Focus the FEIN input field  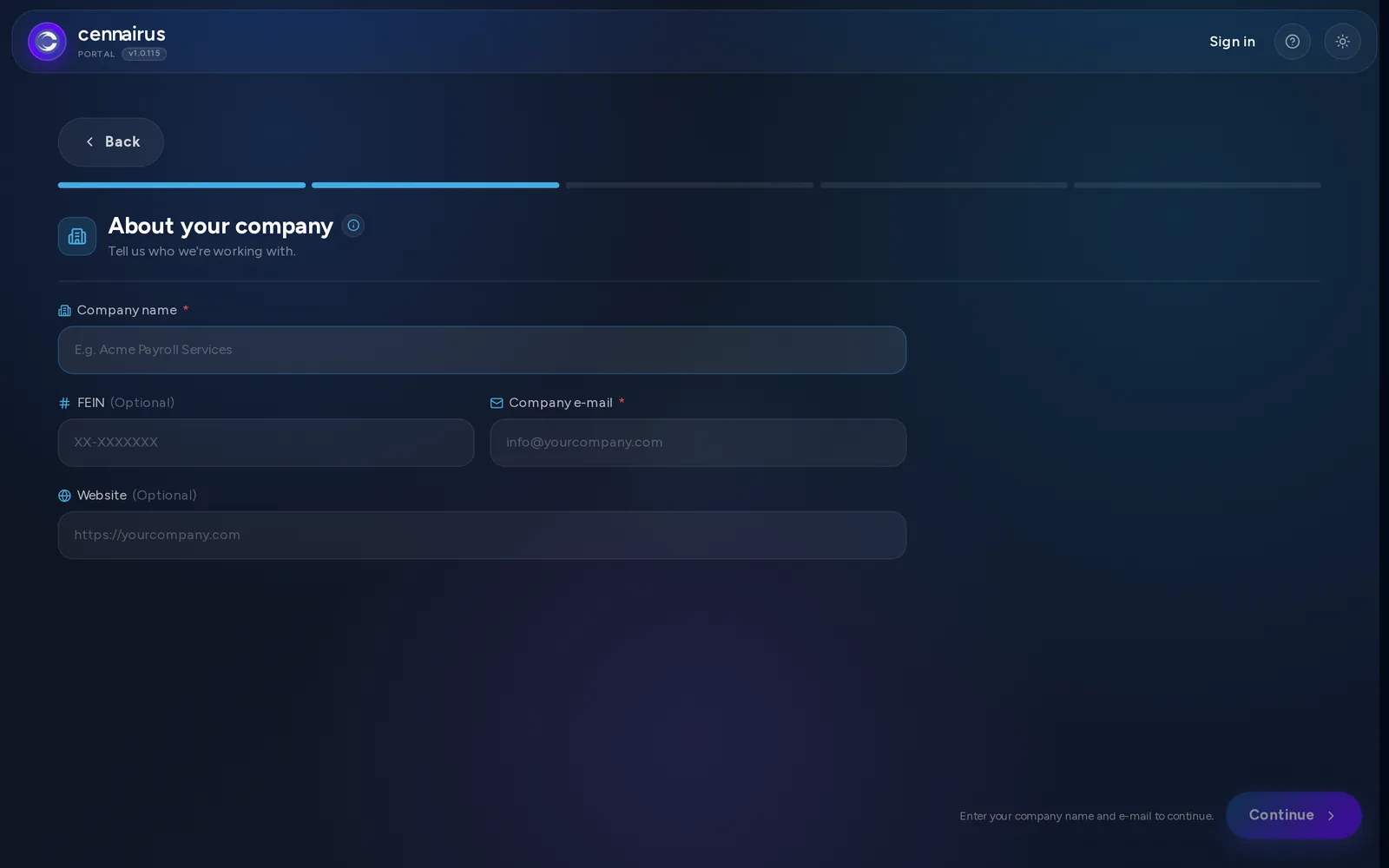click(266, 443)
